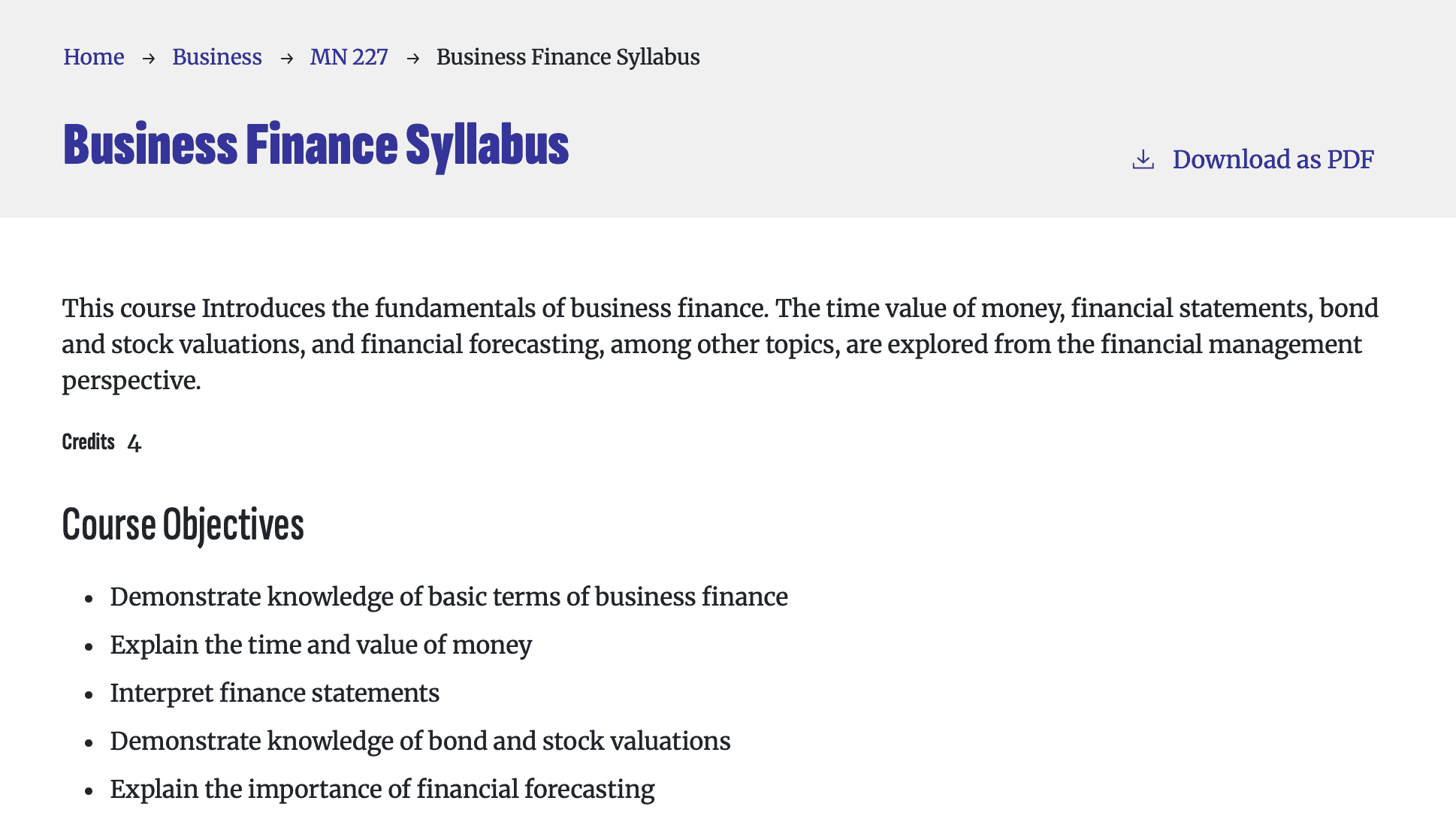This screenshot has width=1456, height=834.
Task: Click the Download as PDF link text
Action: pyautogui.click(x=1273, y=159)
